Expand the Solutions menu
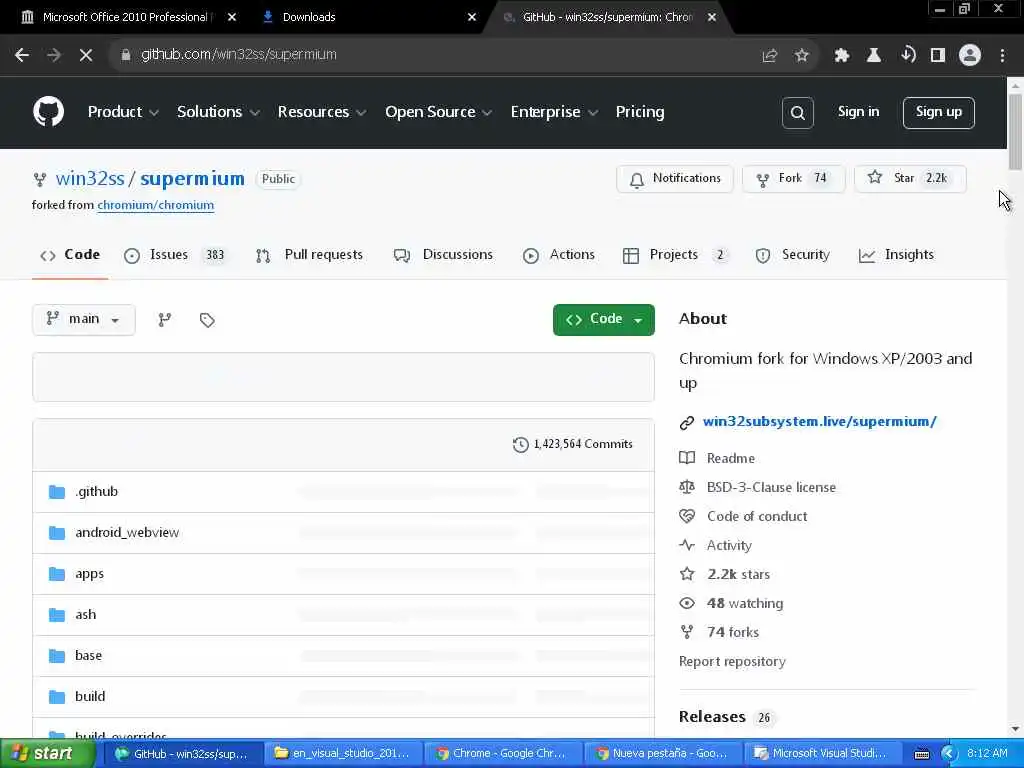Image resolution: width=1024 pixels, height=768 pixels. (218, 112)
